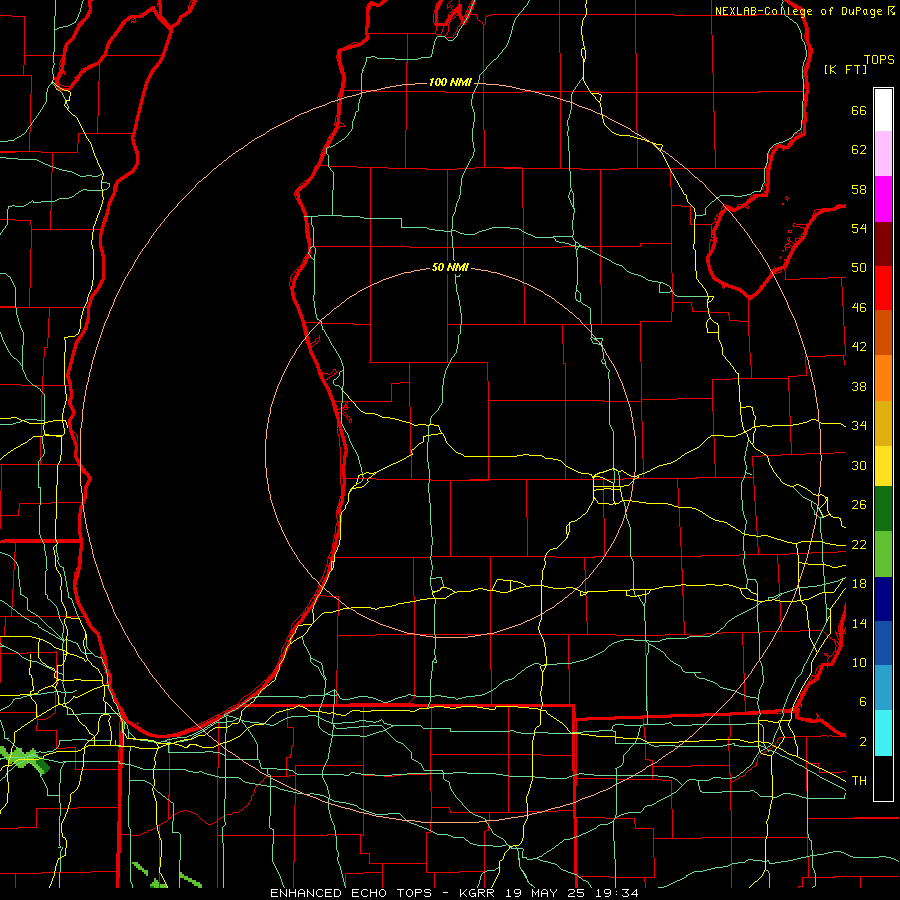Click the '100 NMI' range ring label

click(x=450, y=82)
